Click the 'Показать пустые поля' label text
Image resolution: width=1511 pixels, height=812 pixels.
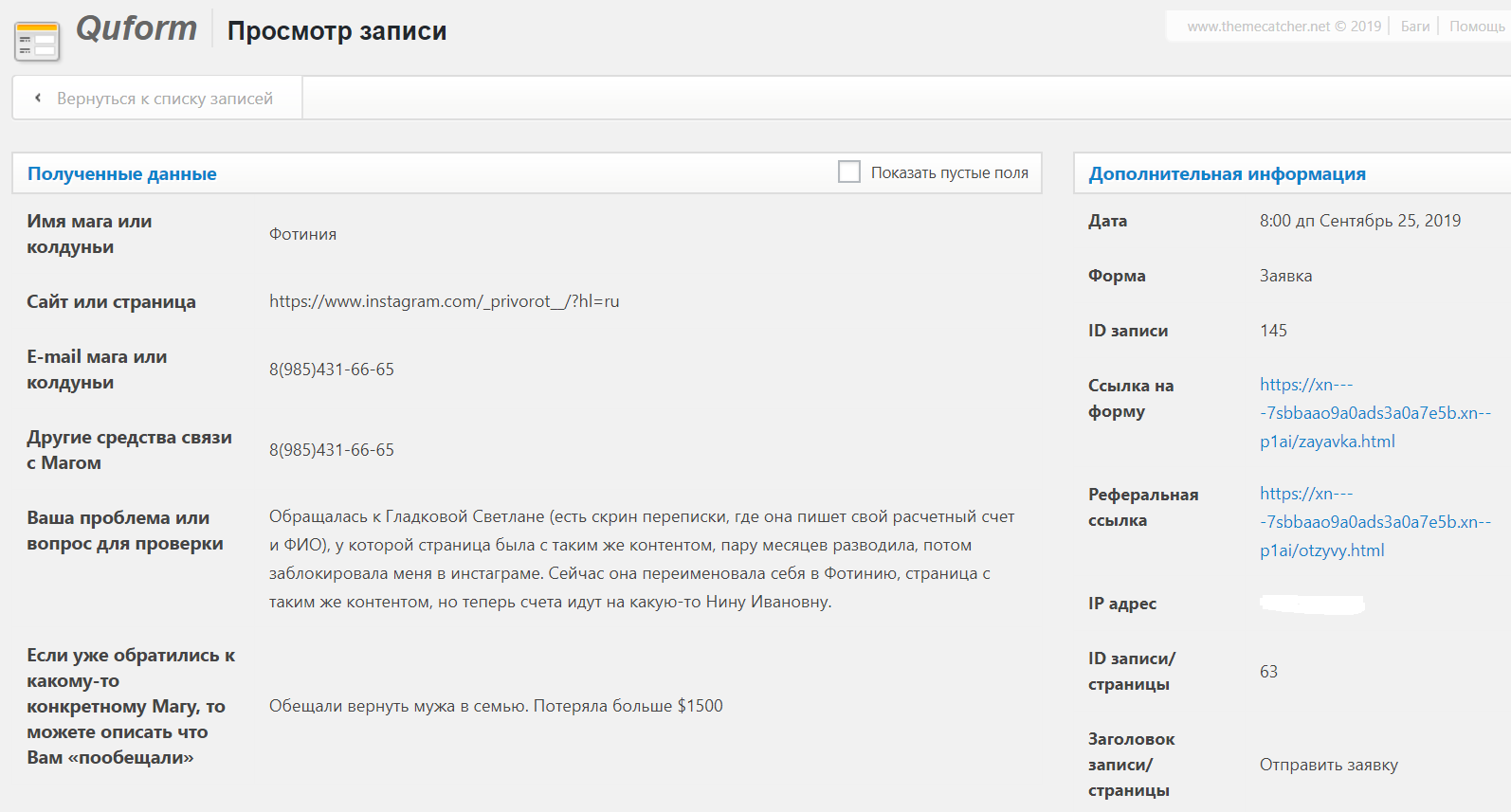(x=949, y=172)
